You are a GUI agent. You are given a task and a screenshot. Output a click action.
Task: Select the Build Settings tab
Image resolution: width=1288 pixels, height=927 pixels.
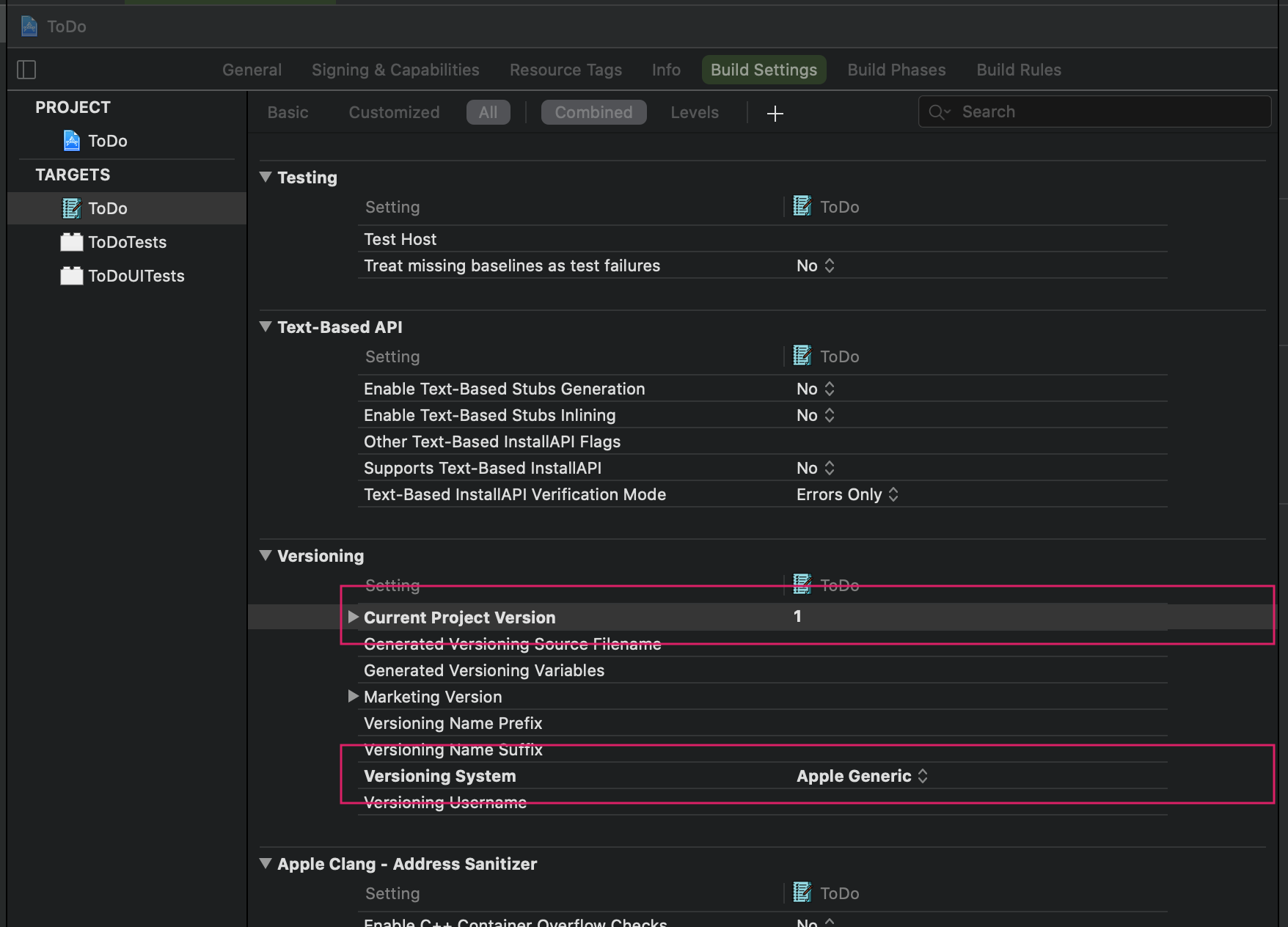[764, 70]
